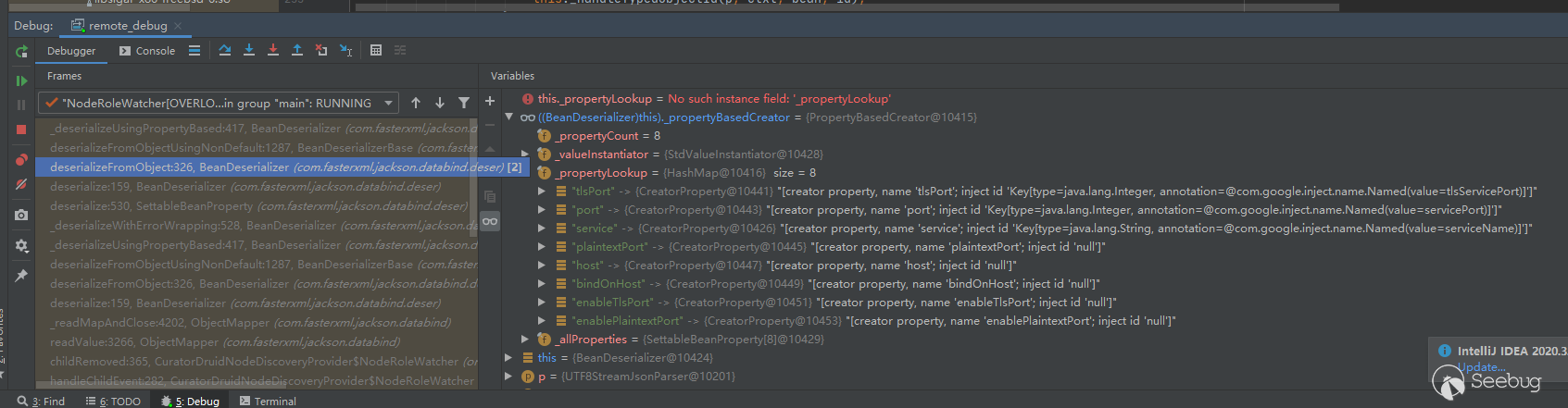Expand the "service" entry
Viewport: 1568px width, 408px height.
(x=542, y=228)
